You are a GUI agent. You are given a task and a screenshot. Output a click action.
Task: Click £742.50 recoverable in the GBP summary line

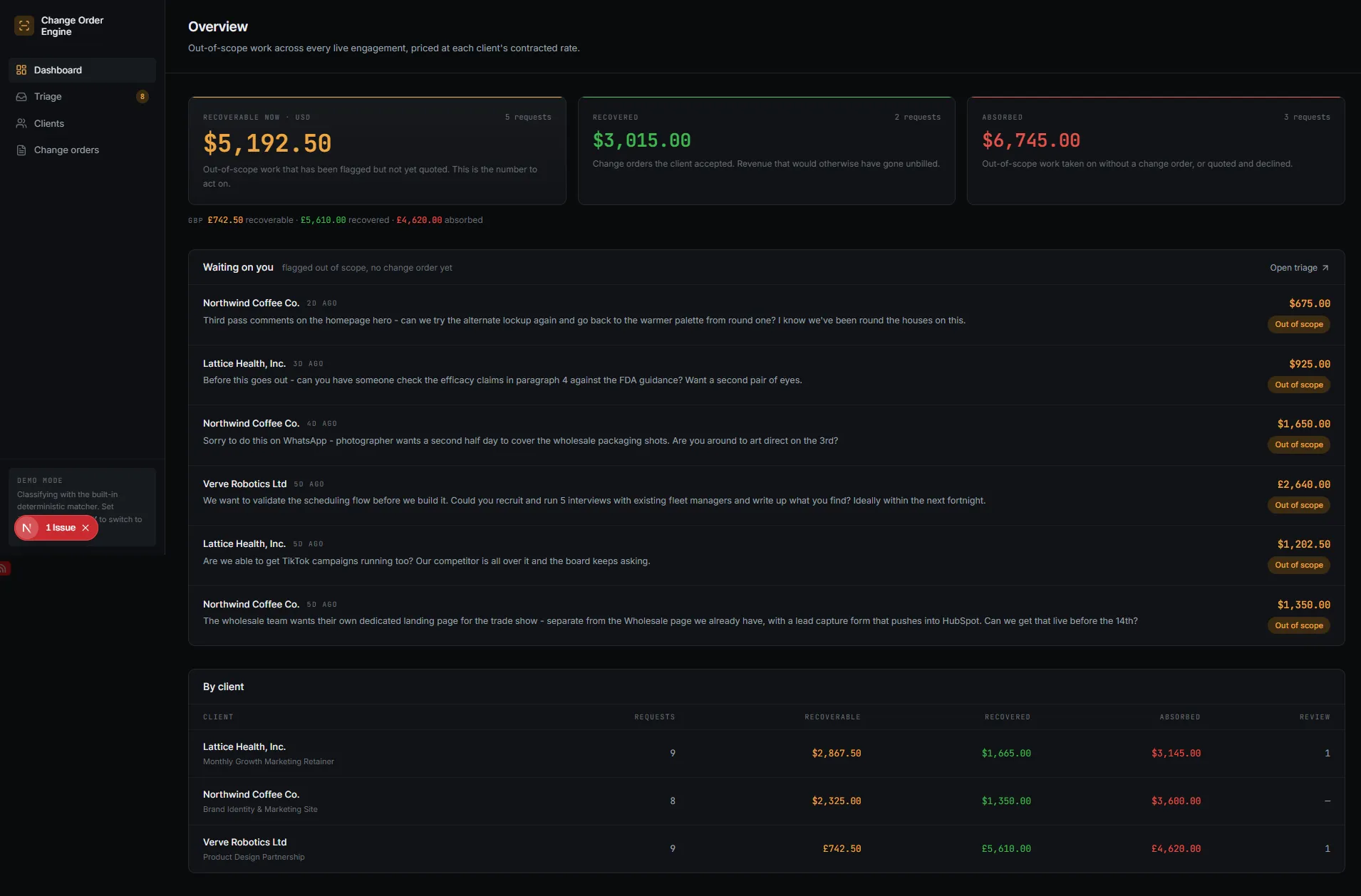(x=225, y=220)
